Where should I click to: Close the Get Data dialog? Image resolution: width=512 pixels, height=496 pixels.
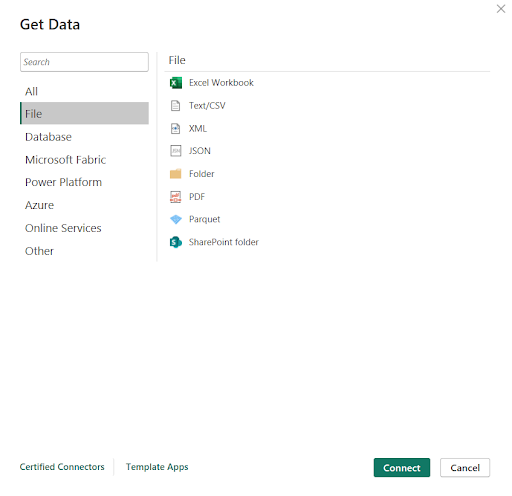501,9
